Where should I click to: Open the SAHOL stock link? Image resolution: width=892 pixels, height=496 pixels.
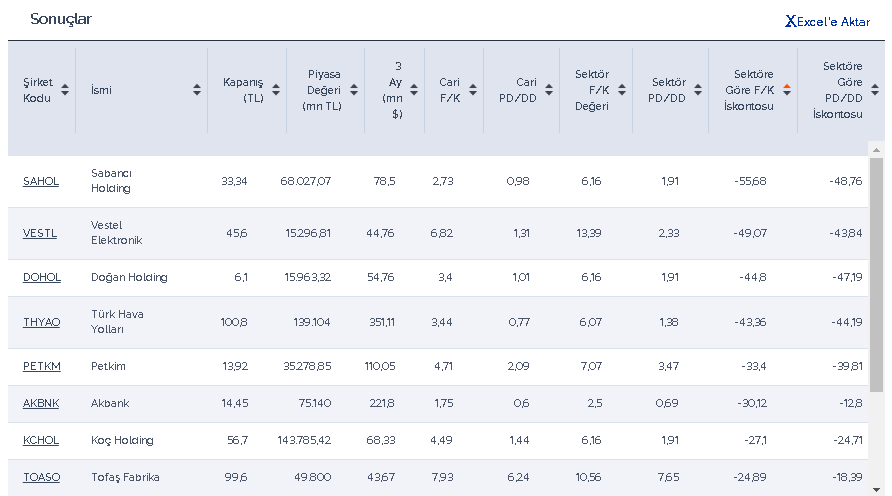[x=41, y=181]
